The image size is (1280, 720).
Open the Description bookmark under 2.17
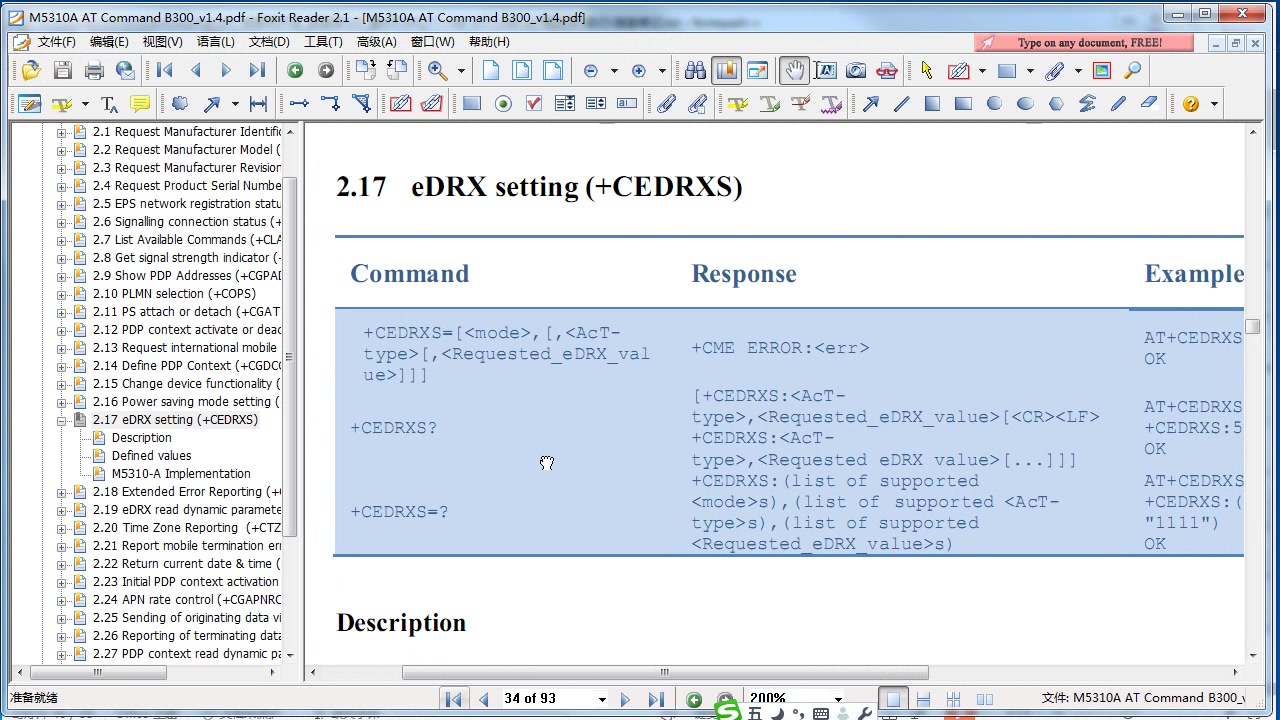pyautogui.click(x=141, y=438)
